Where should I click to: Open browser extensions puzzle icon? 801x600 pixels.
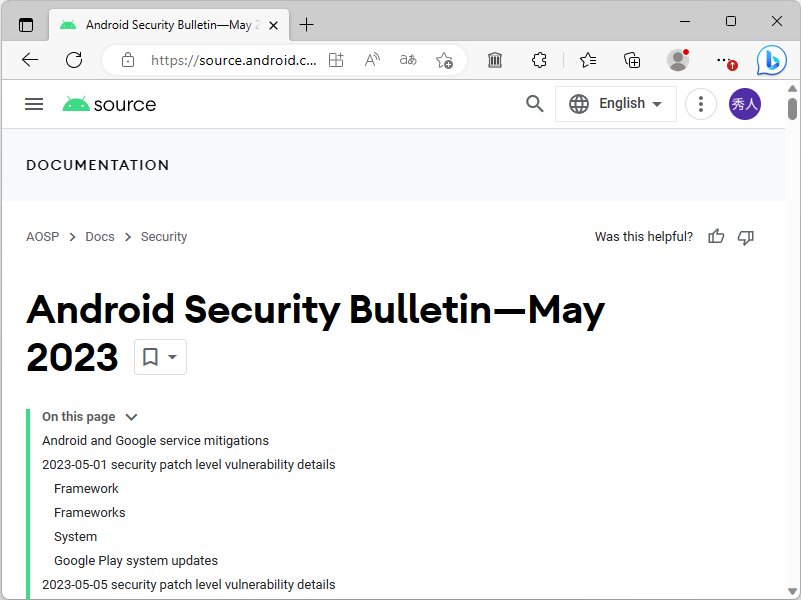tap(539, 60)
